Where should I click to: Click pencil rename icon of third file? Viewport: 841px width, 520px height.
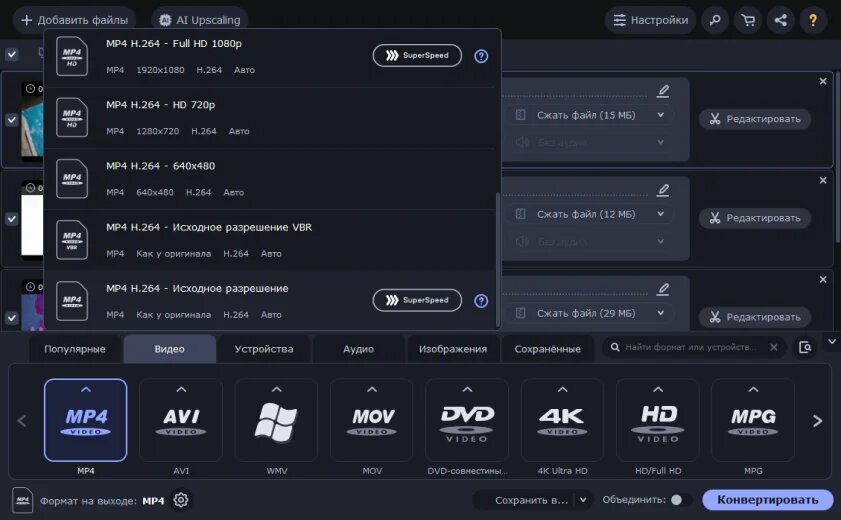[663, 289]
